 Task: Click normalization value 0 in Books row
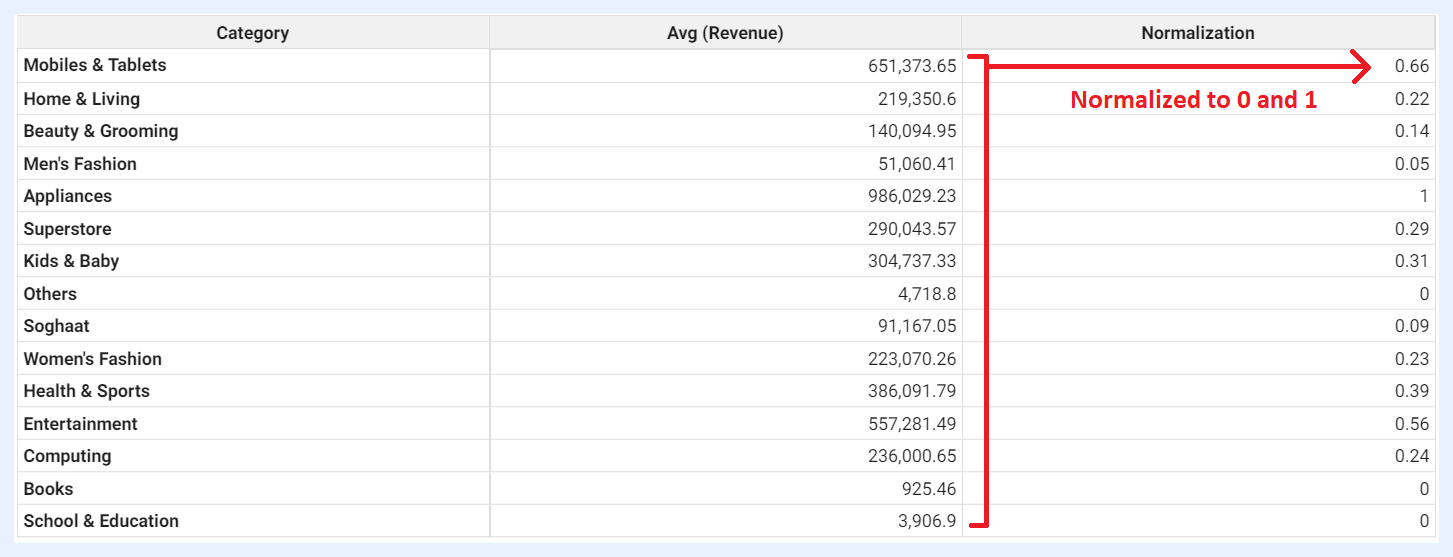coord(1425,489)
